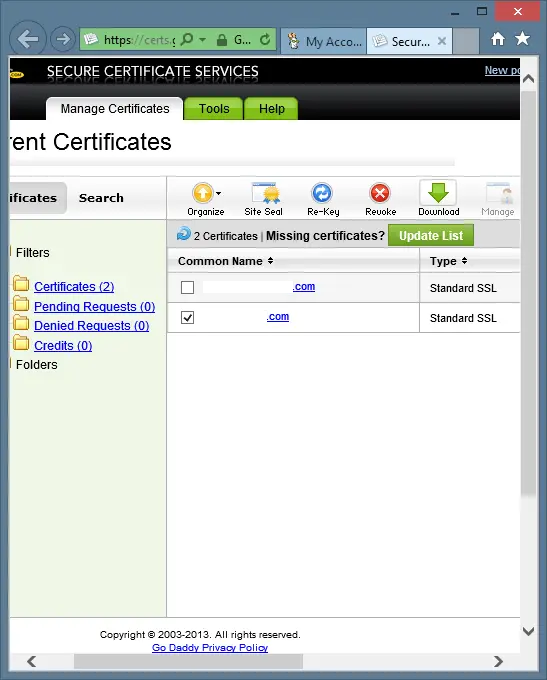Click the Pending Requests folder icon
The image size is (547, 680).
coord(21,304)
